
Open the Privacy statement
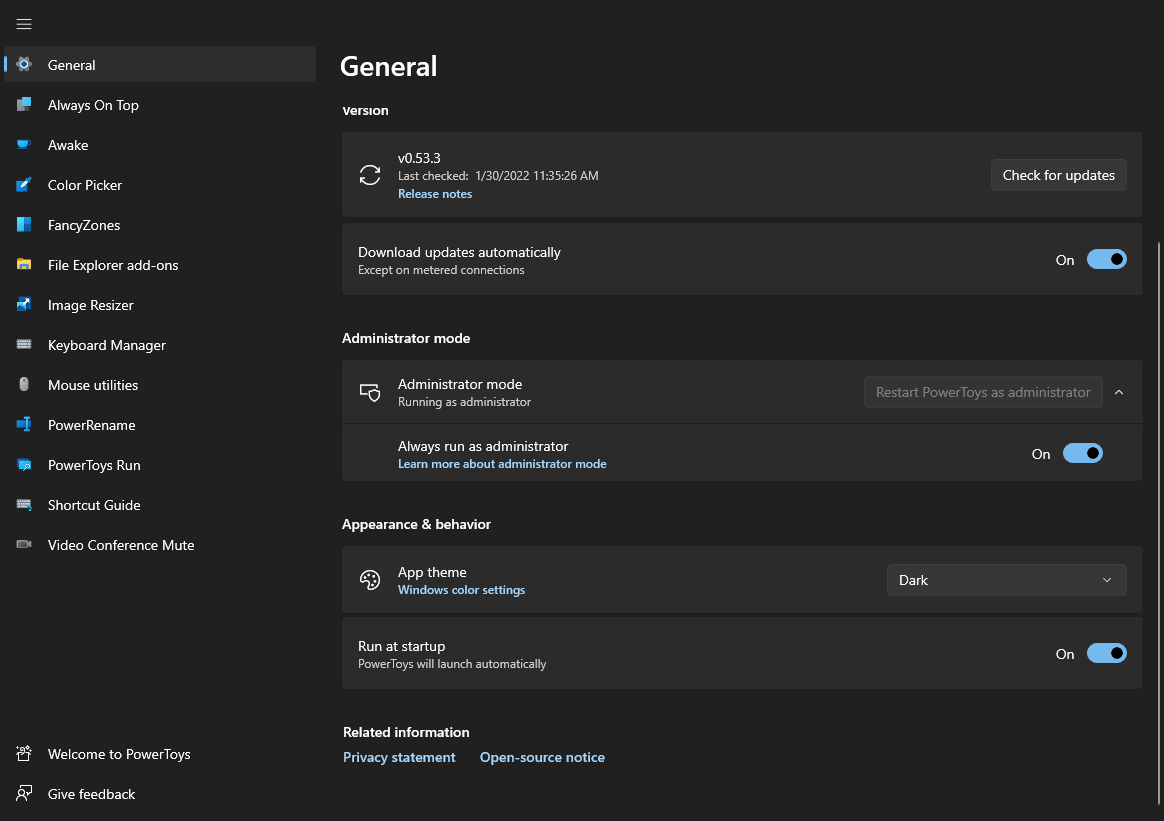[399, 757]
